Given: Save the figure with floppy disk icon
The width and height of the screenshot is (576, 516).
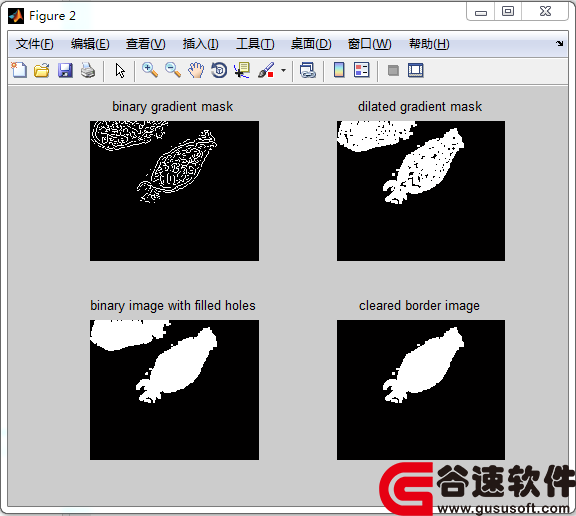Looking at the screenshot, I should (65, 70).
